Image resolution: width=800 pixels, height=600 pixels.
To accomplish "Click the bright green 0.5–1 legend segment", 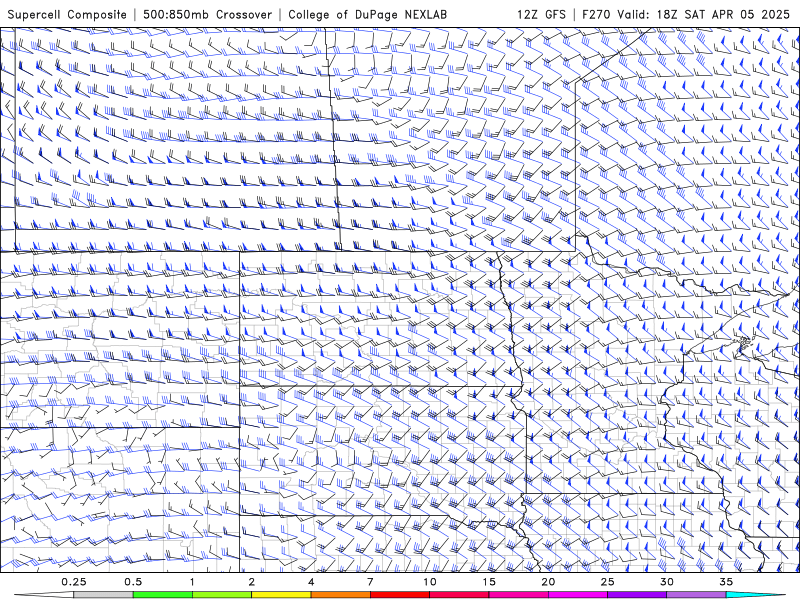I will [x=163, y=595].
